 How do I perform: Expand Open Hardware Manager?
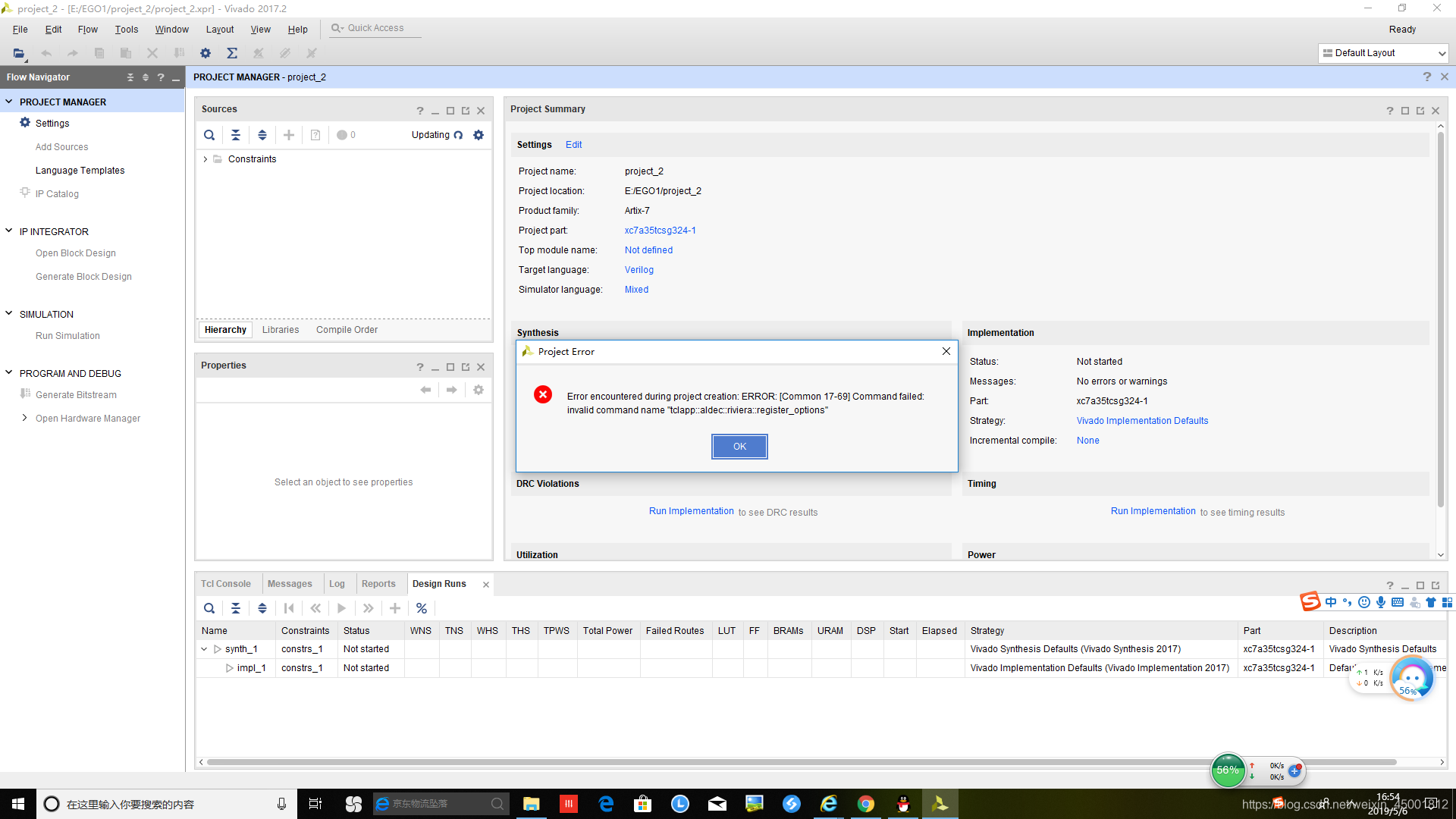click(25, 418)
